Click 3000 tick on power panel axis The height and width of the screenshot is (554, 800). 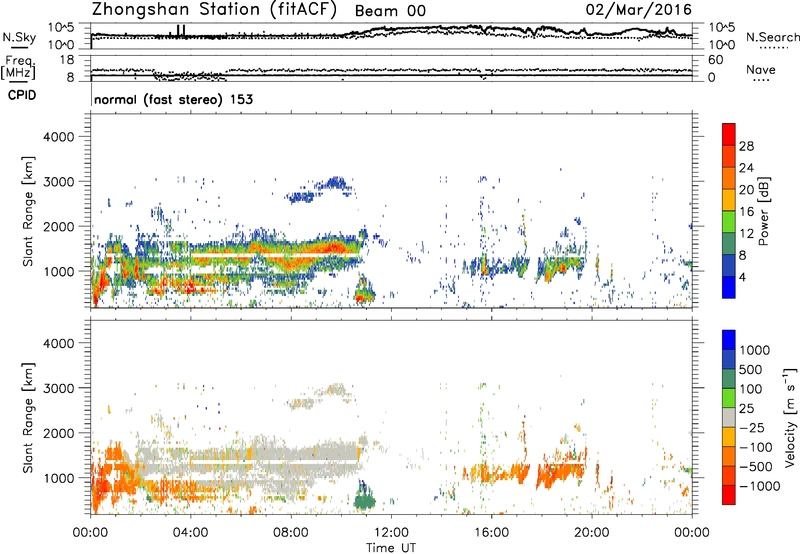[58, 182]
